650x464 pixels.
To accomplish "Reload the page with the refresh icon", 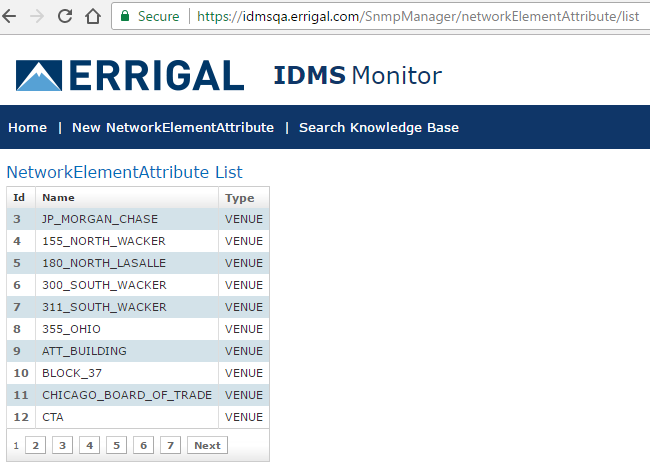I will tap(65, 16).
